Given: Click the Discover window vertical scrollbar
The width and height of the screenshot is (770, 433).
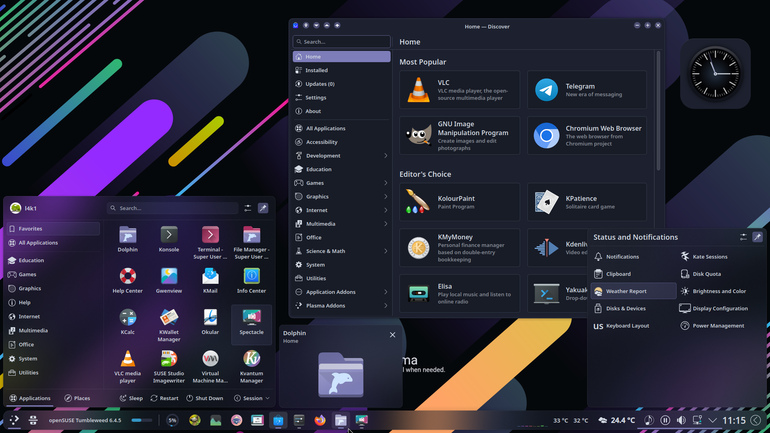Looking at the screenshot, I should 658,110.
